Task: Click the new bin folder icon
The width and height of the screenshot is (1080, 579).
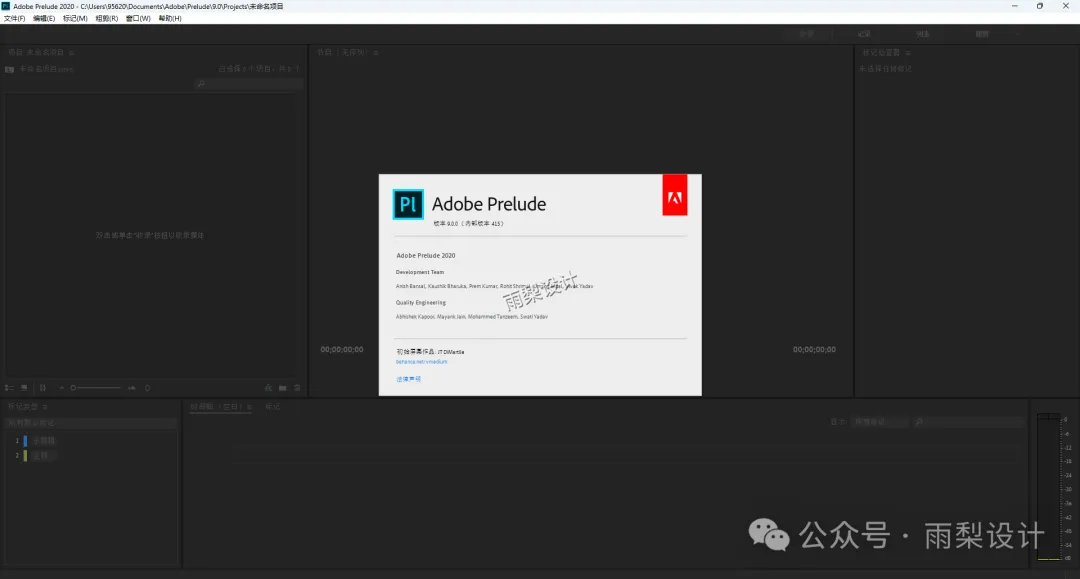Action: point(282,388)
